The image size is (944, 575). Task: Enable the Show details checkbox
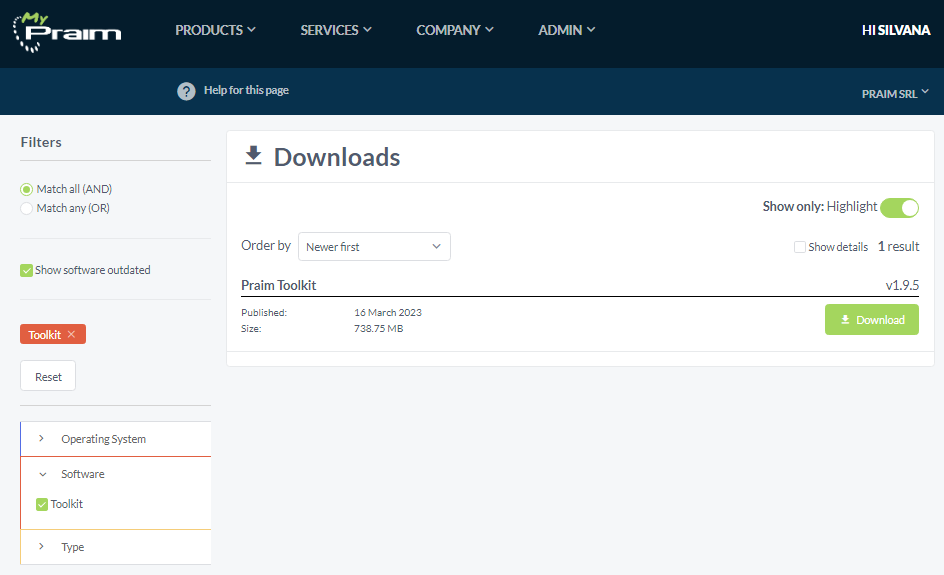point(800,247)
